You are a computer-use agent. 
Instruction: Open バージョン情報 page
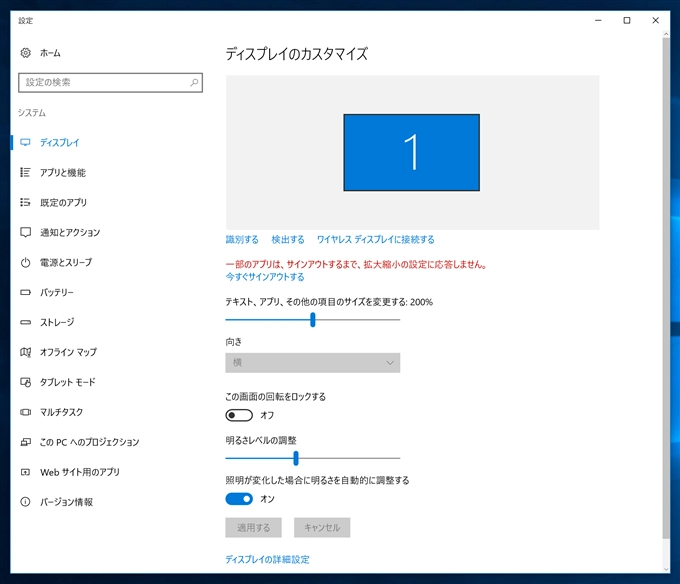tap(66, 502)
